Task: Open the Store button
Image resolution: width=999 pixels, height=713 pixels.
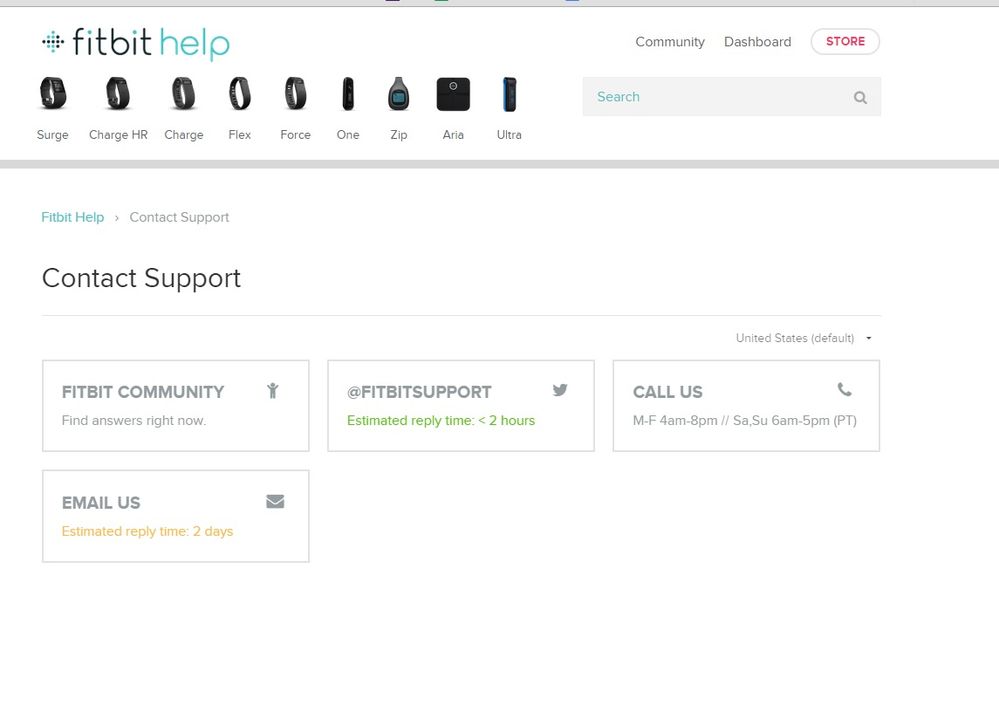Action: (845, 41)
